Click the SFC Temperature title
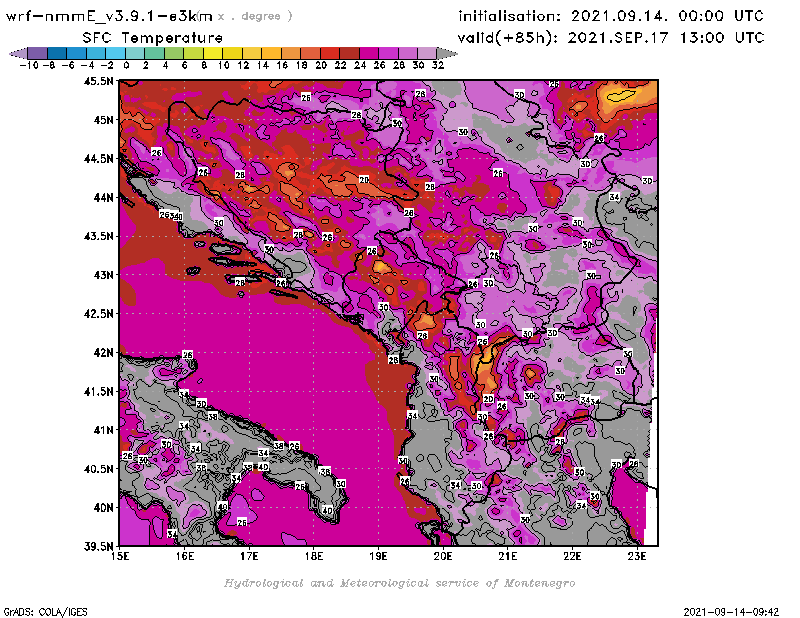The image size is (800, 618). 153,38
